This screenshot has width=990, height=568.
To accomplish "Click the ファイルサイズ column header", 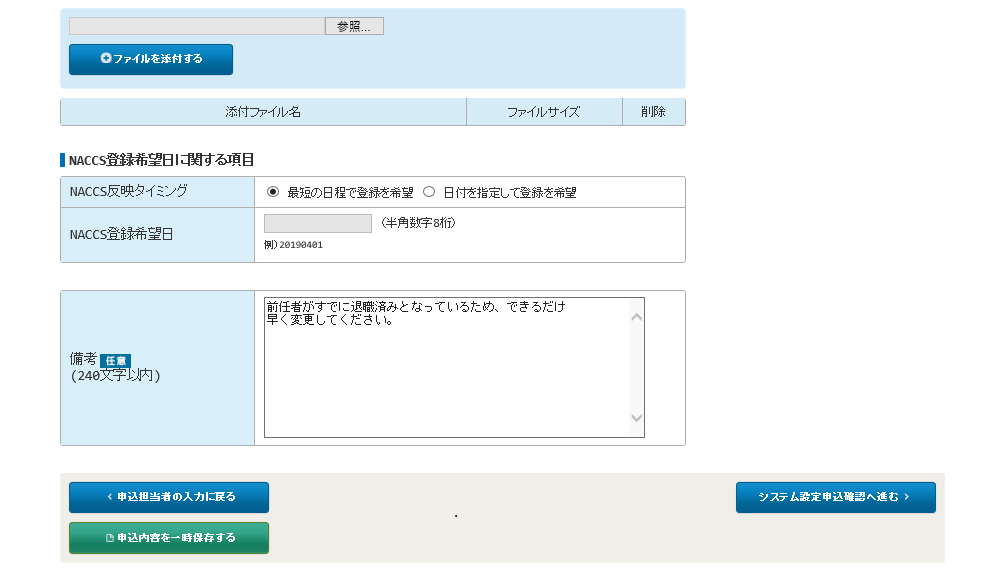I will 543,112.
